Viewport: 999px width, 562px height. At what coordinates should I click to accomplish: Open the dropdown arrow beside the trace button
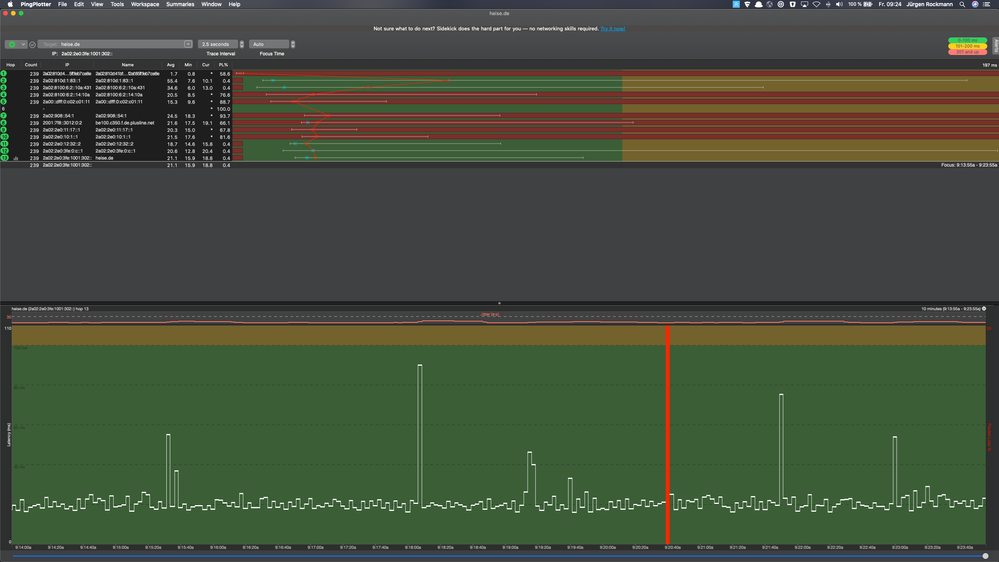click(x=23, y=45)
